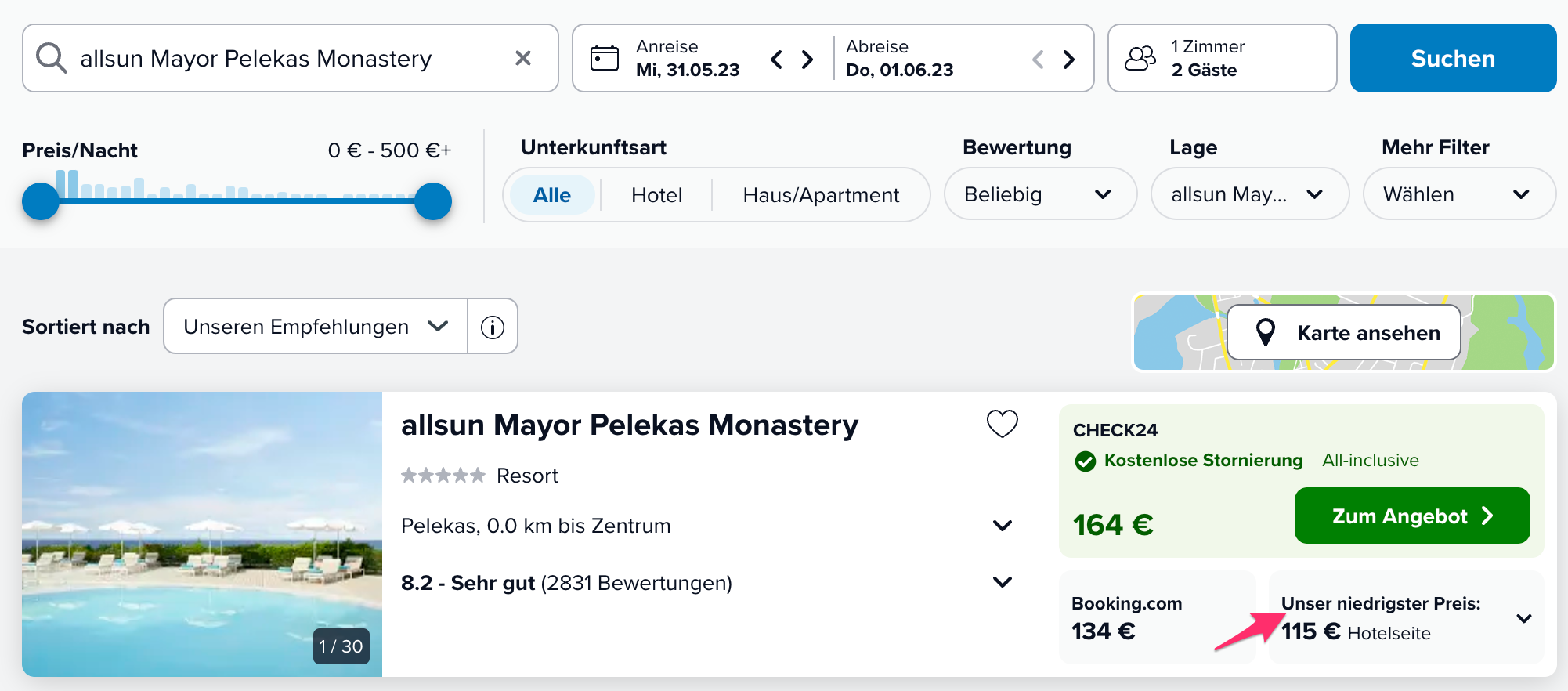The image size is (1568, 691).
Task: Open the check-in calendar icon
Action: (604, 58)
